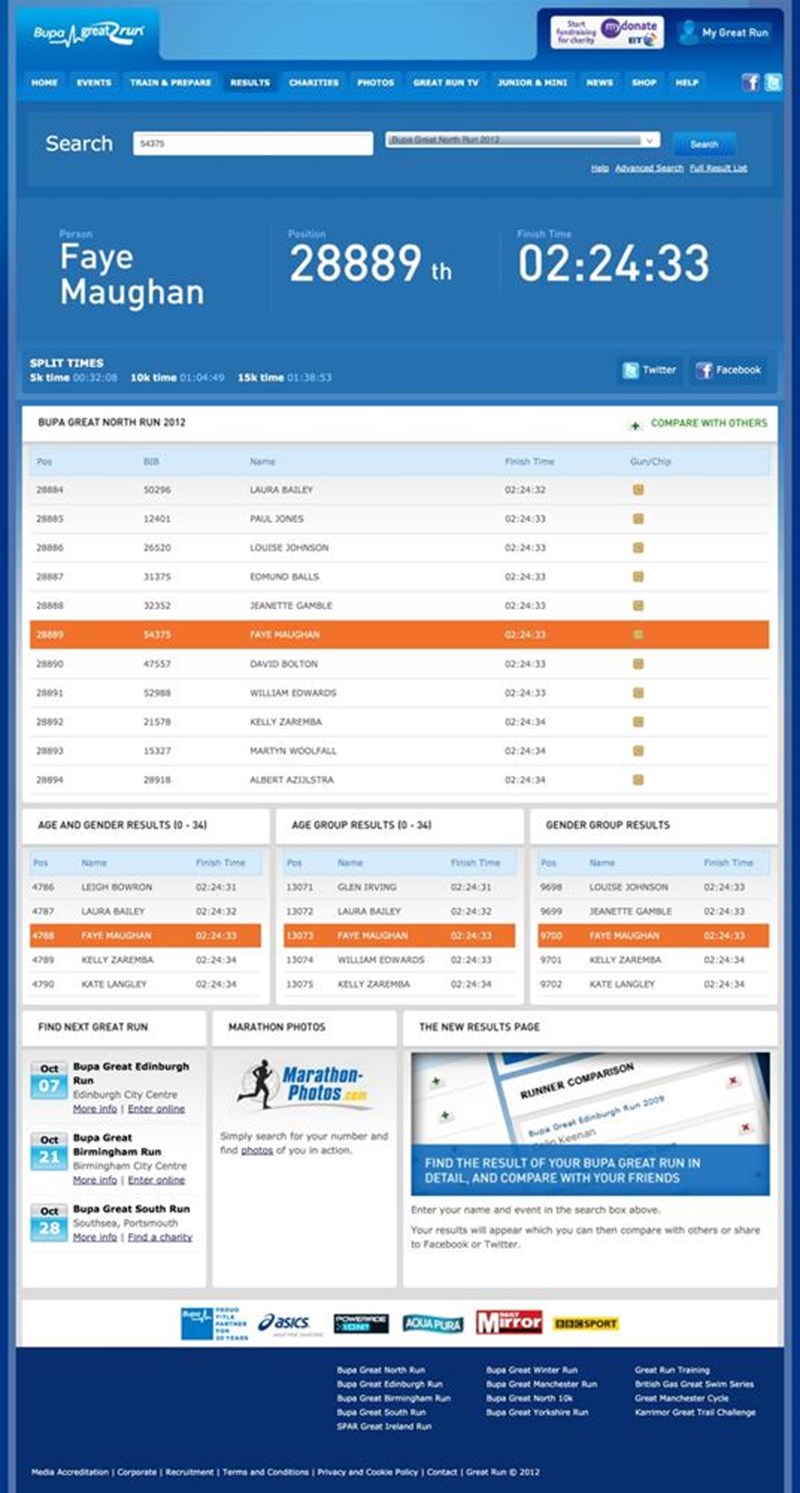Click Kate Langley in Gender Group Results
800x1493 pixels.
(x=620, y=984)
